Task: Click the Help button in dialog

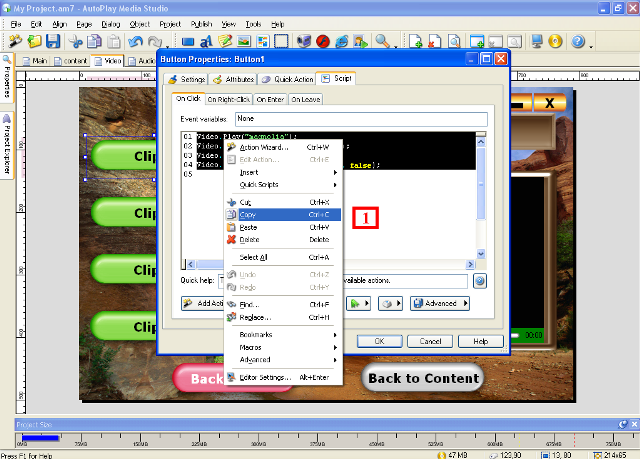Action: [480, 340]
